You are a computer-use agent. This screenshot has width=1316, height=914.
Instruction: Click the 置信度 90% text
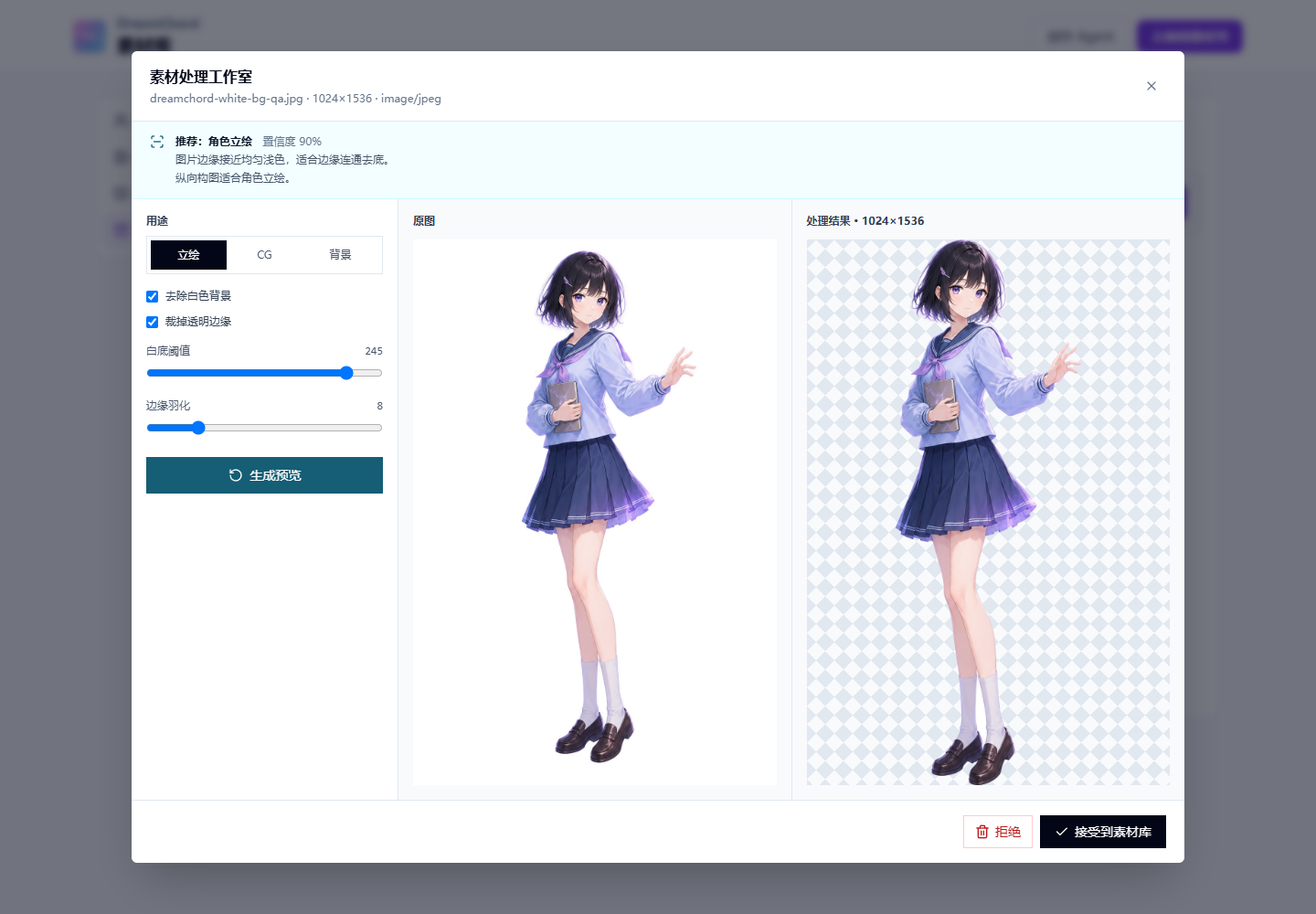(292, 142)
